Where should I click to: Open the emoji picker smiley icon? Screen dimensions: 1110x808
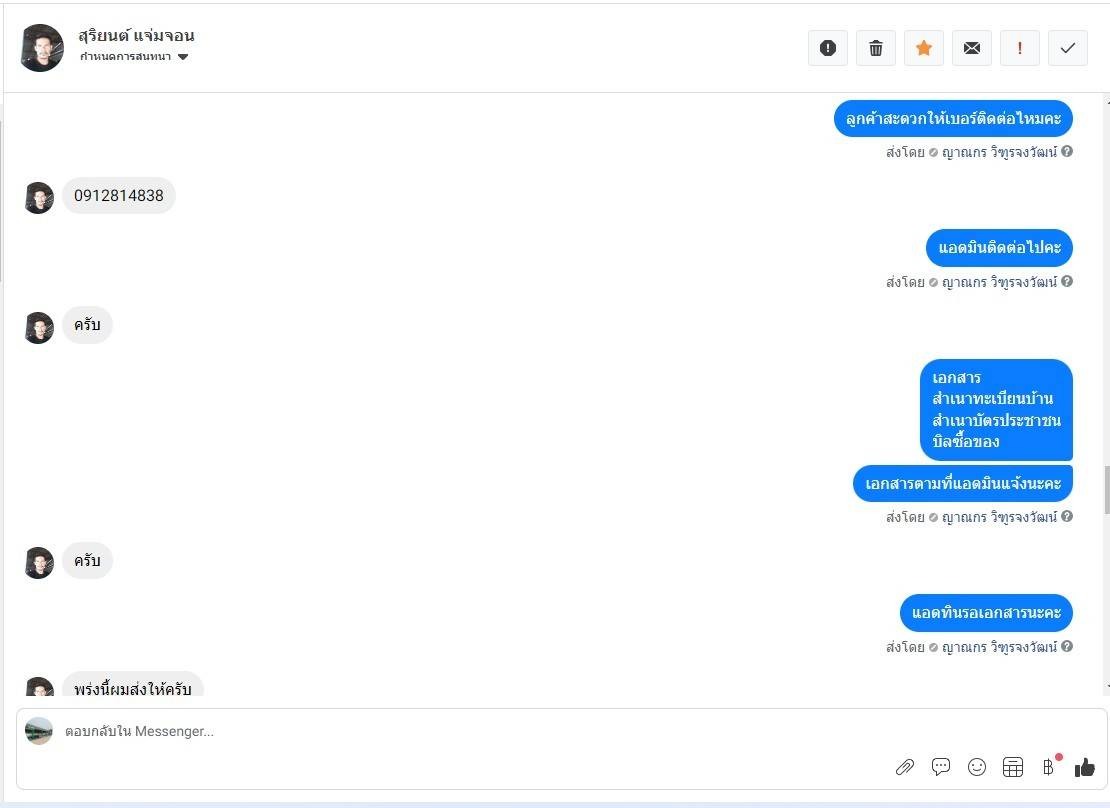(977, 767)
